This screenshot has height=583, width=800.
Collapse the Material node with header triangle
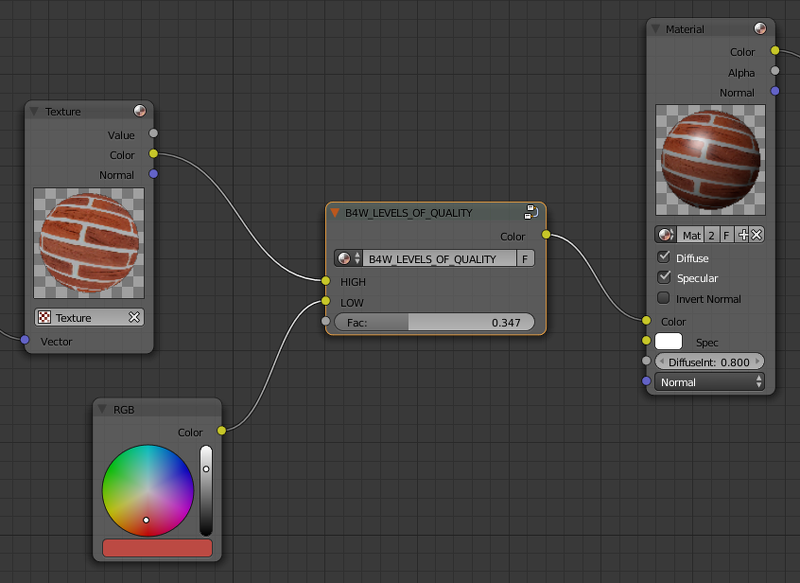tap(655, 29)
